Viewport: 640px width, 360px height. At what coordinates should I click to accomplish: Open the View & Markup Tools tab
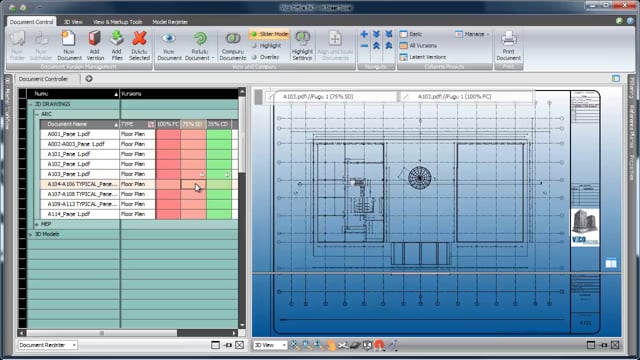click(118, 22)
